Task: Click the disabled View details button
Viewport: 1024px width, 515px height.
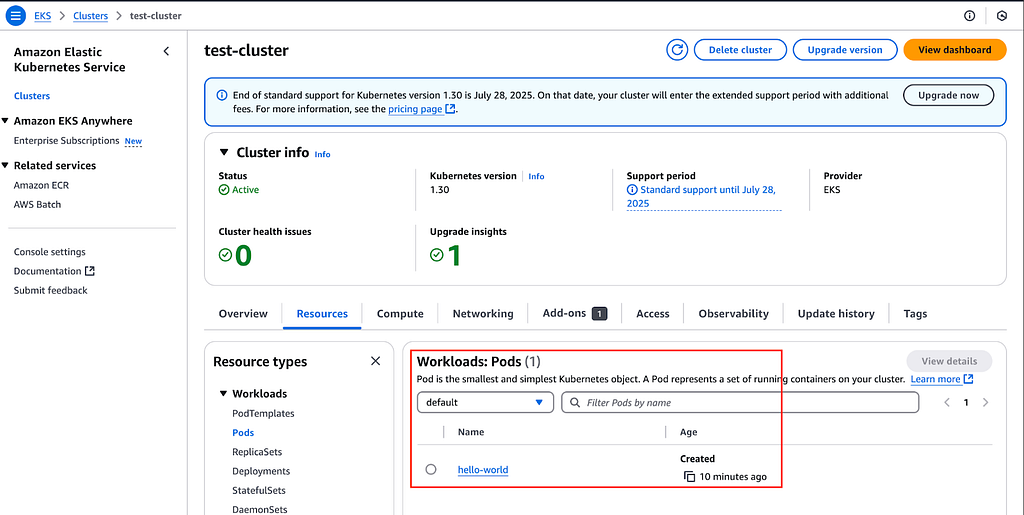Action: (949, 361)
